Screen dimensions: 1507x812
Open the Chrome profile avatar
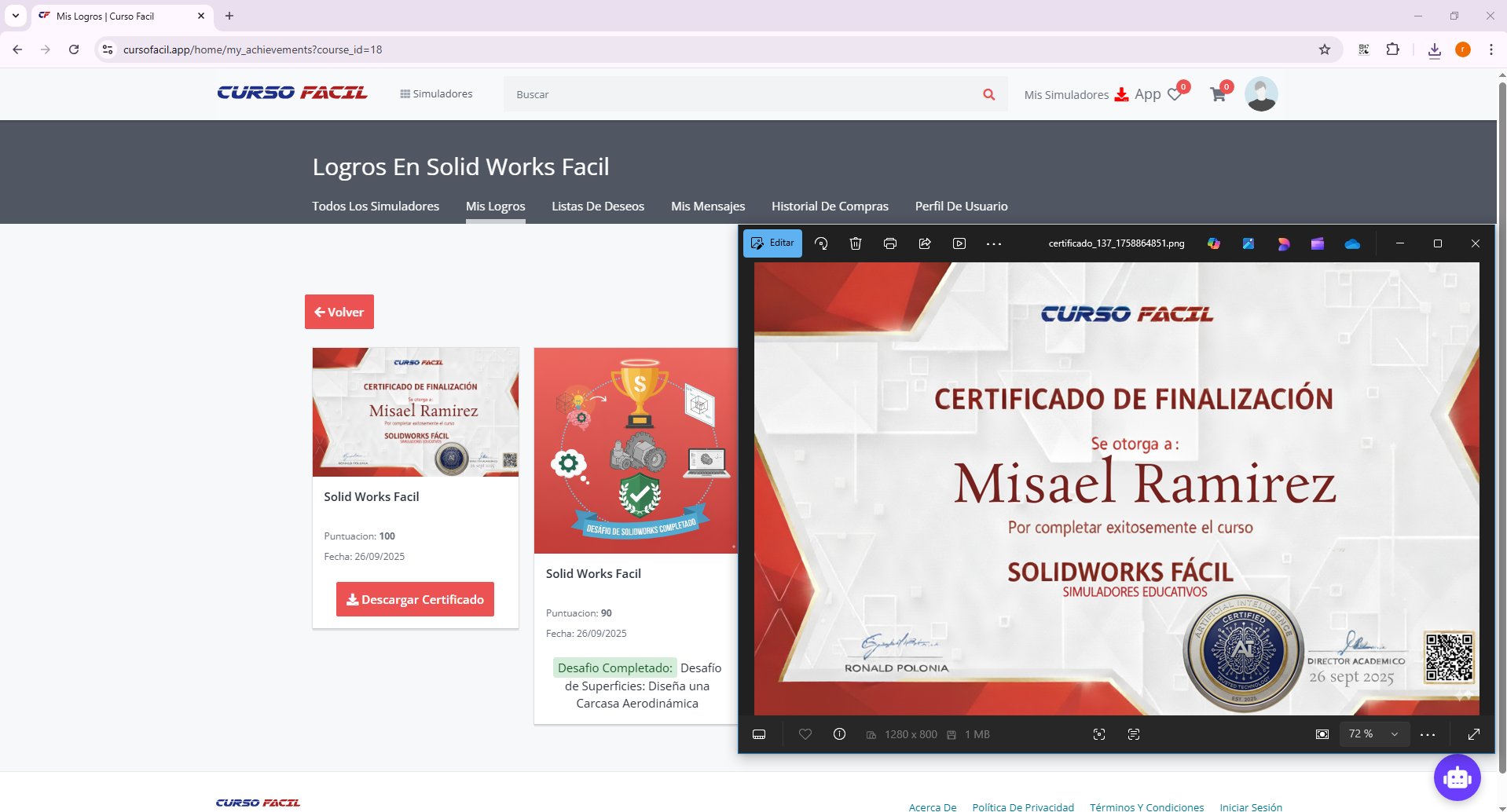point(1463,49)
